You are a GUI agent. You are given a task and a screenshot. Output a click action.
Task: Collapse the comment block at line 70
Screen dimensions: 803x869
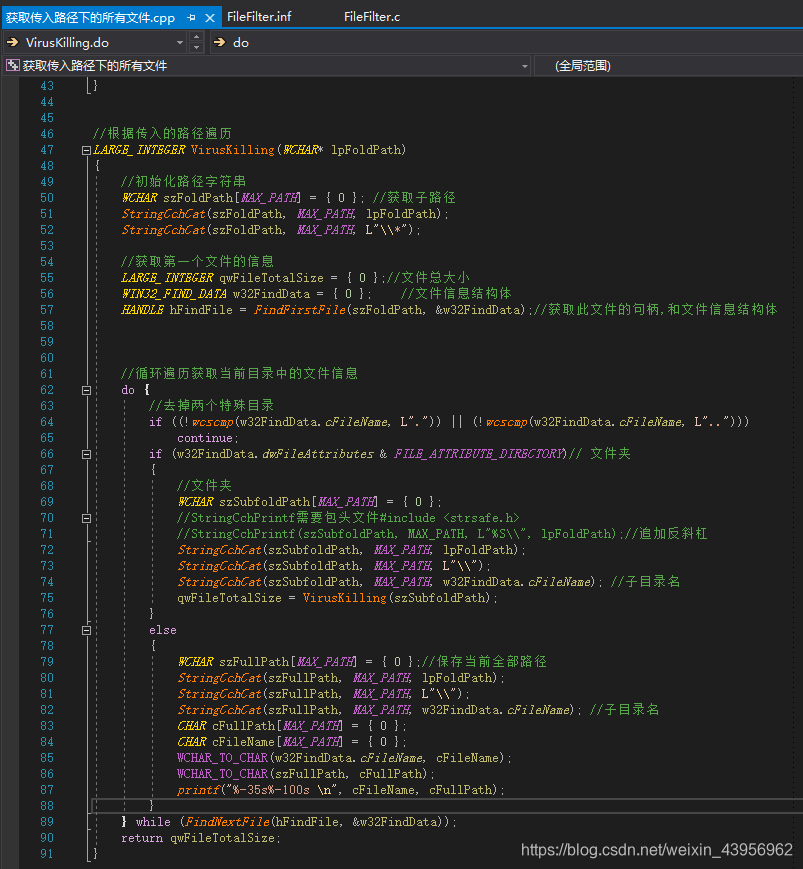point(86,519)
